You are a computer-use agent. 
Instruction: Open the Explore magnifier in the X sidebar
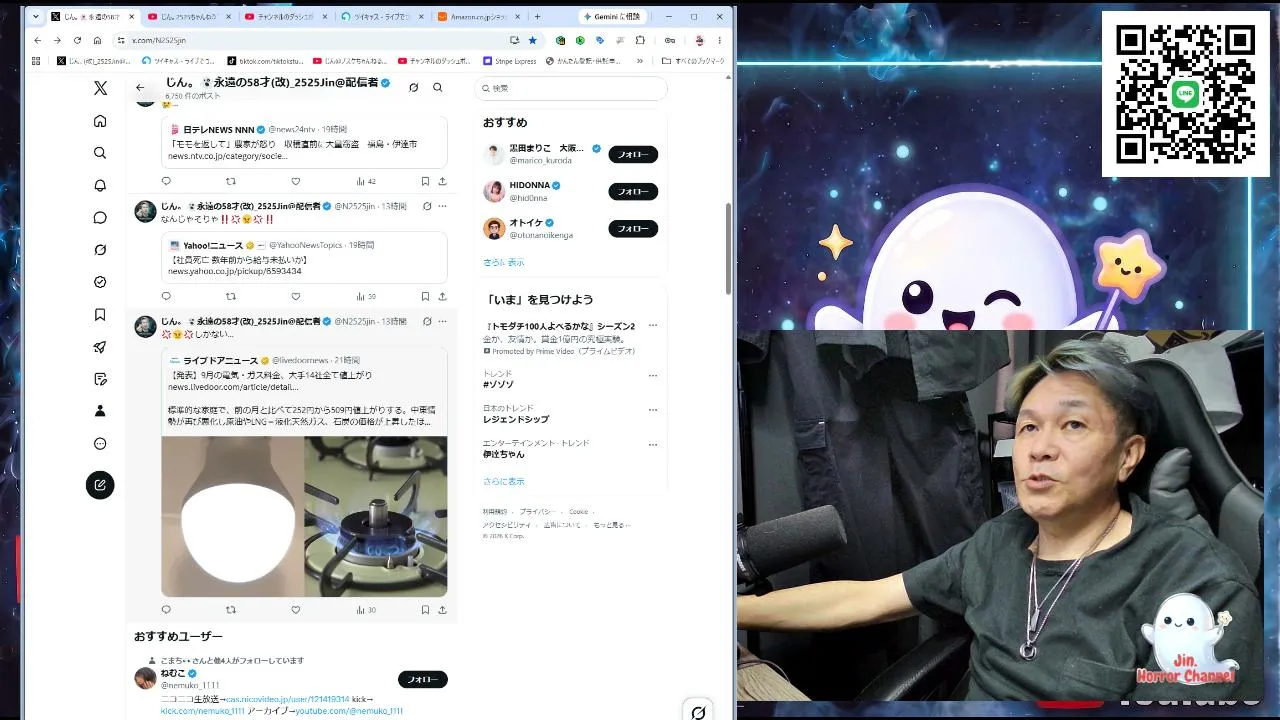click(x=100, y=153)
